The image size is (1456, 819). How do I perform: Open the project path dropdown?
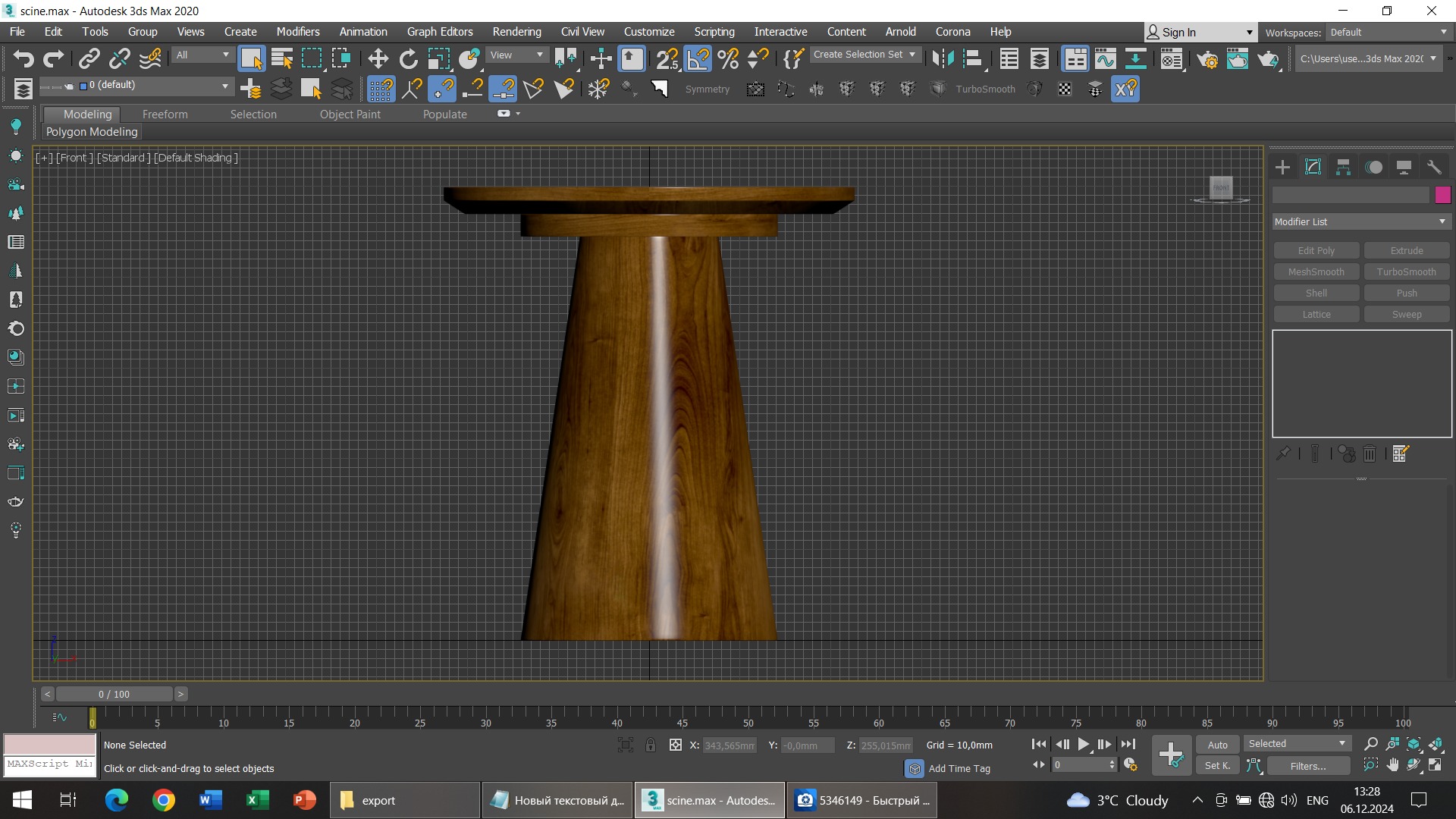point(1368,58)
